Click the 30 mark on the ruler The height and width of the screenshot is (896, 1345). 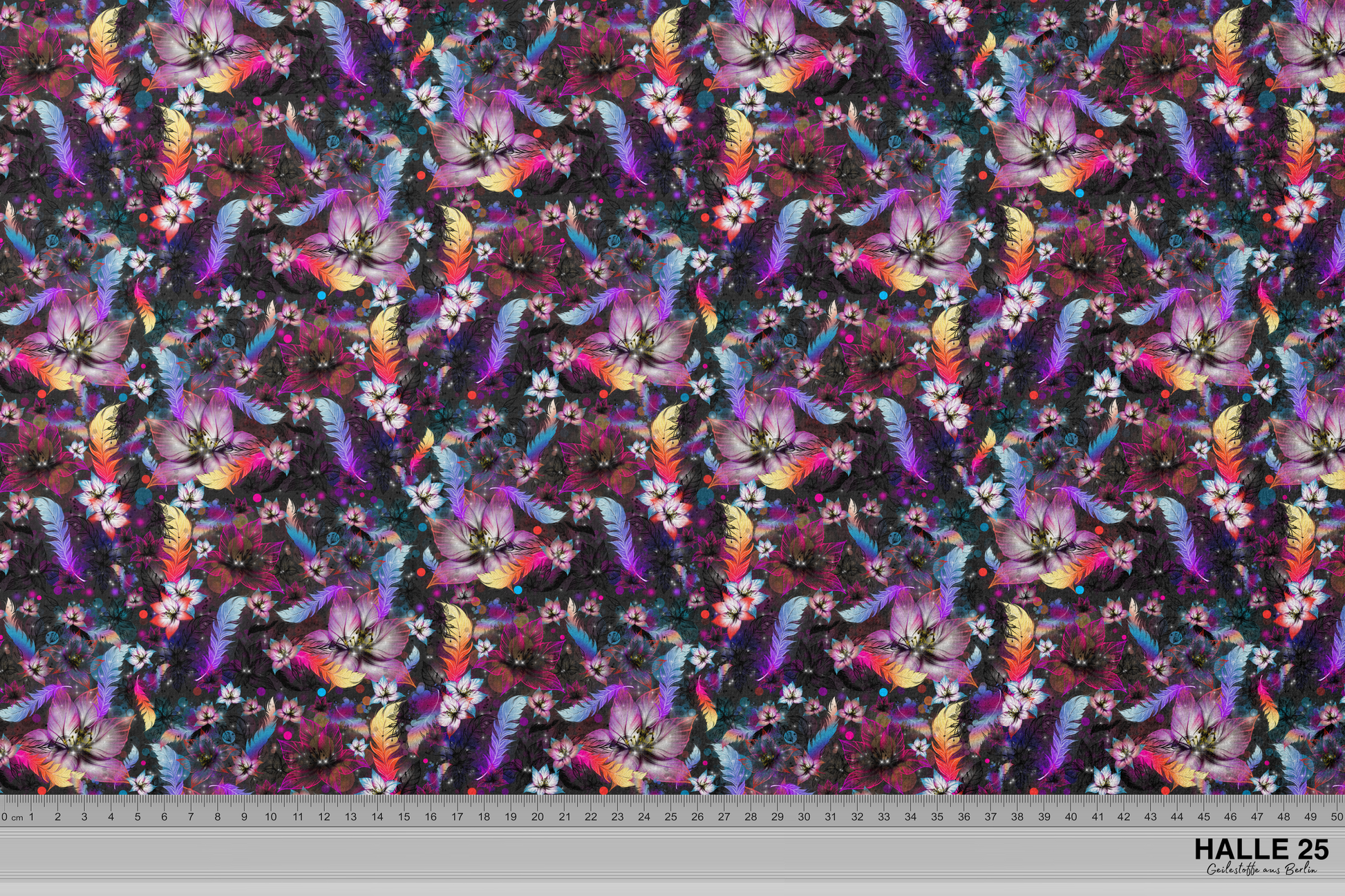pos(805,817)
